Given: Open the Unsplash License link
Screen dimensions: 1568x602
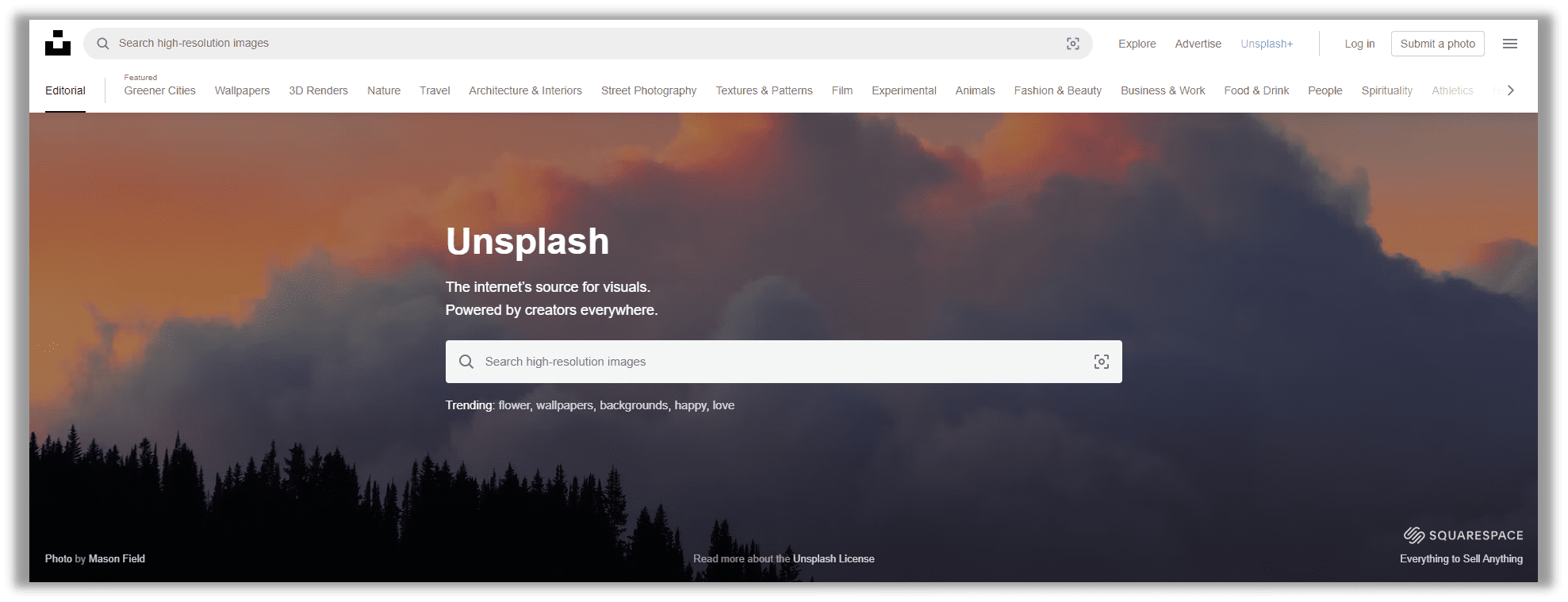Looking at the screenshot, I should [834, 558].
